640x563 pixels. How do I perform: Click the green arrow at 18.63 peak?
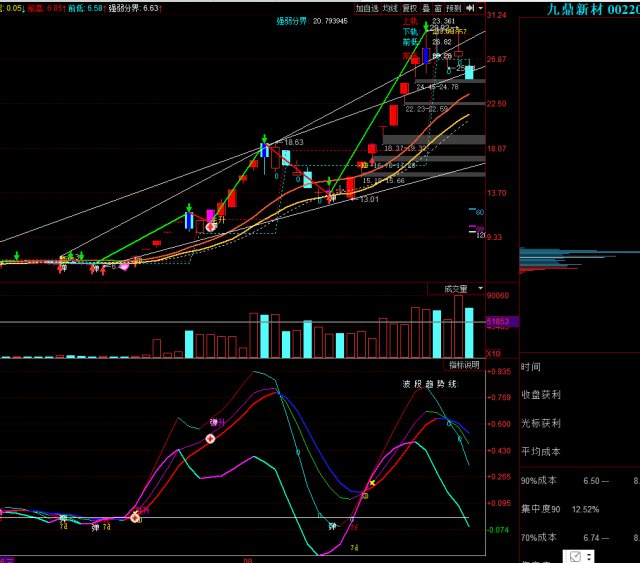click(264, 140)
